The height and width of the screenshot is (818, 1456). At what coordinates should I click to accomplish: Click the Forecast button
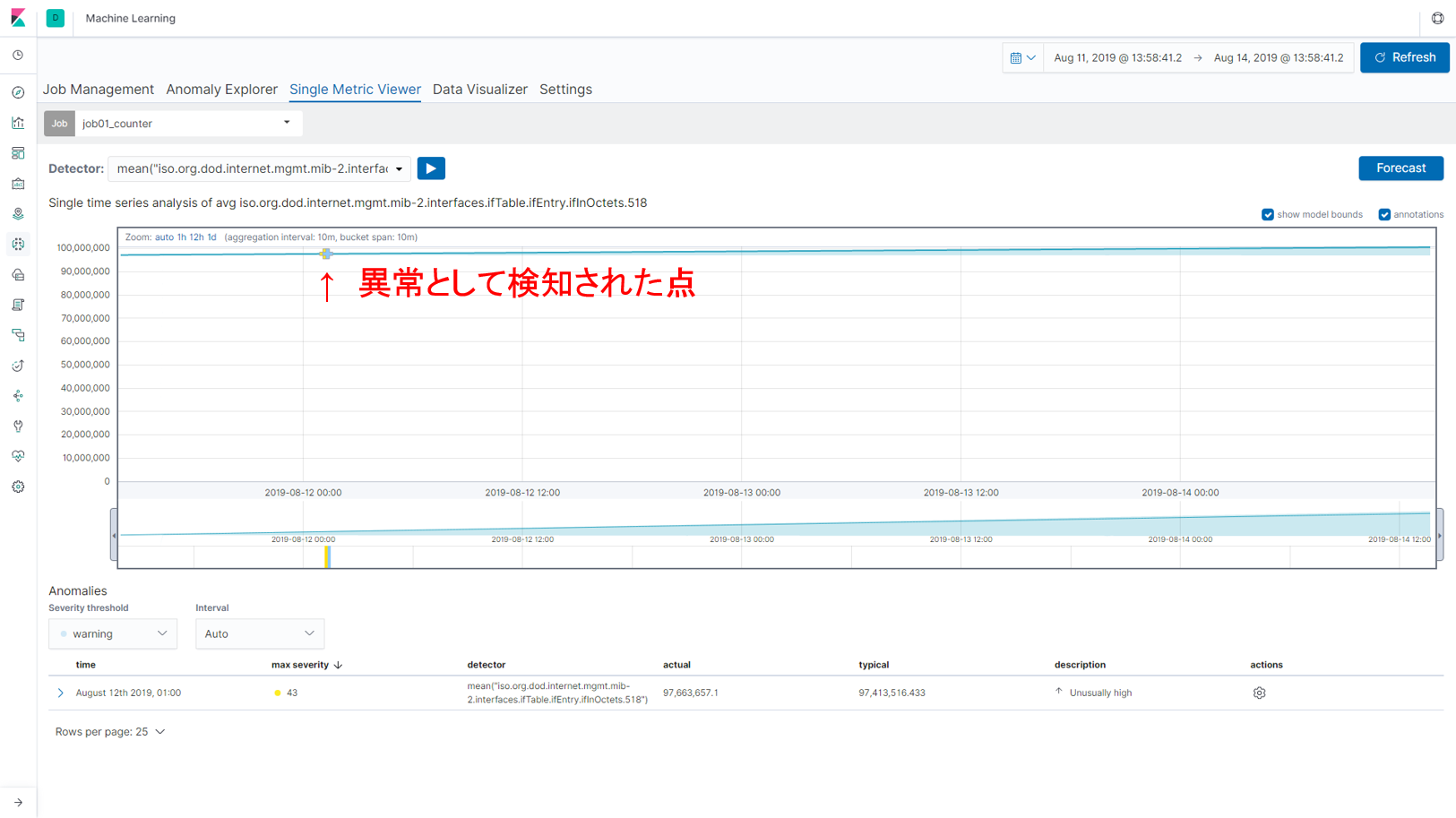1400,168
